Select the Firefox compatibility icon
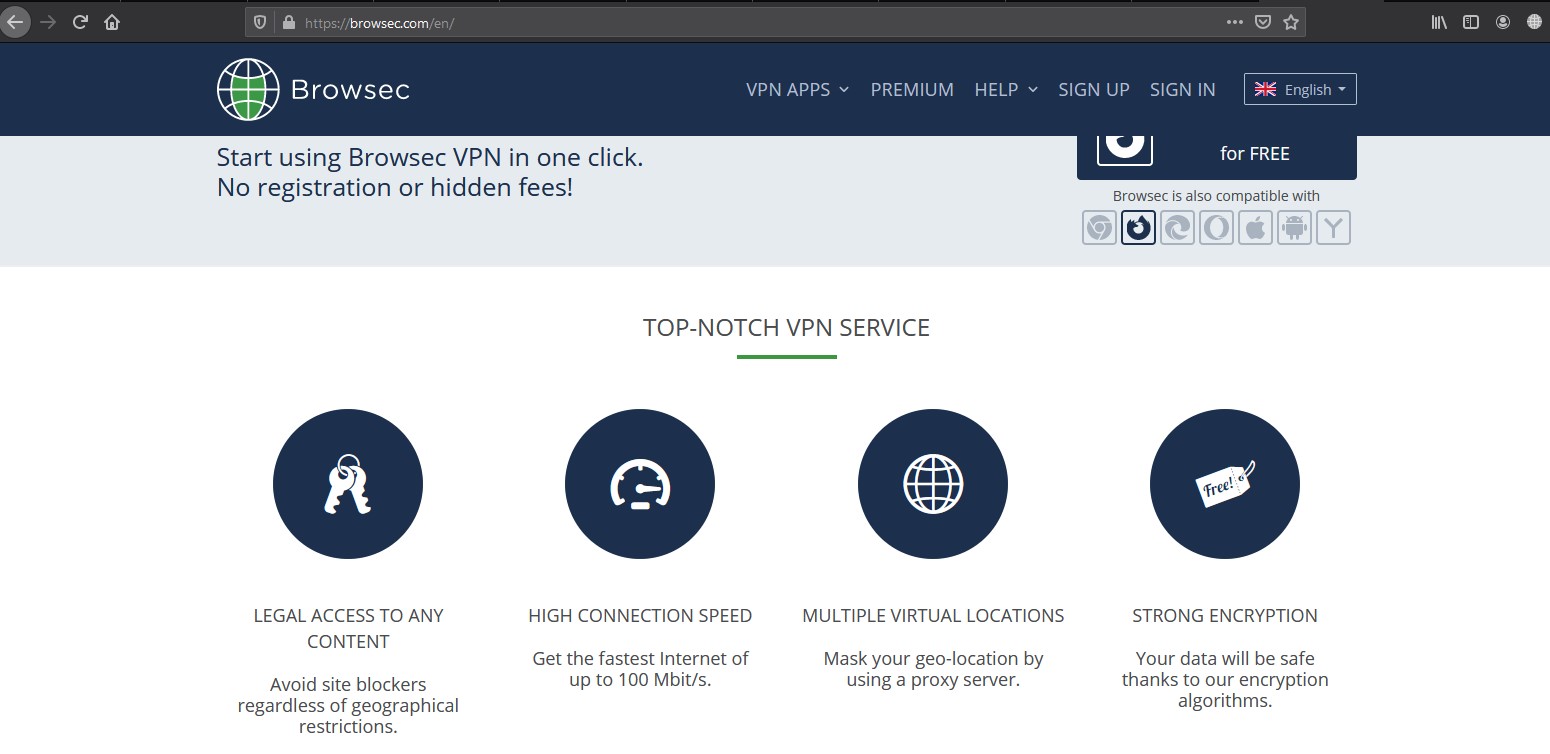 point(1138,228)
